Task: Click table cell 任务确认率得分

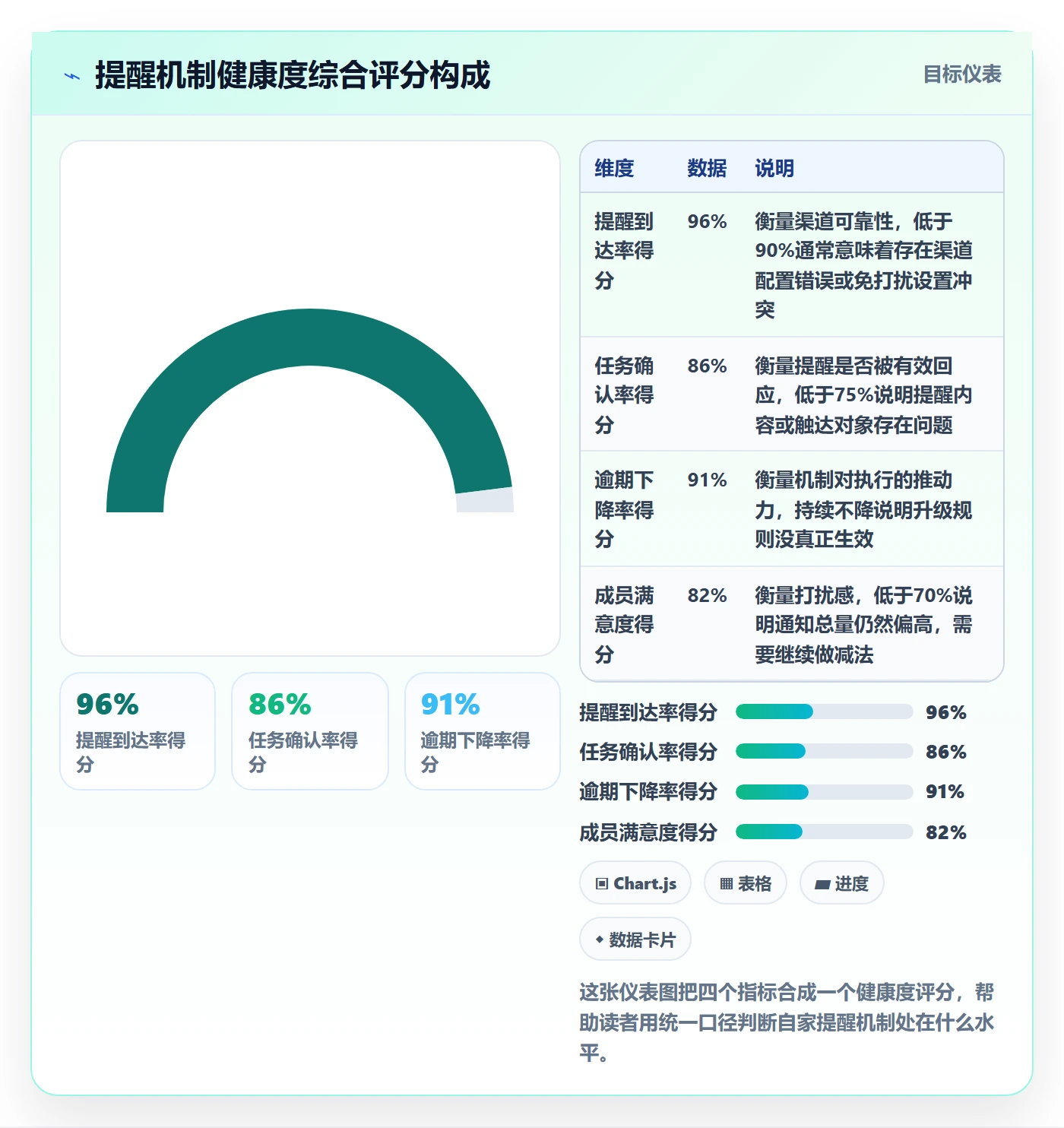Action: pos(624,395)
